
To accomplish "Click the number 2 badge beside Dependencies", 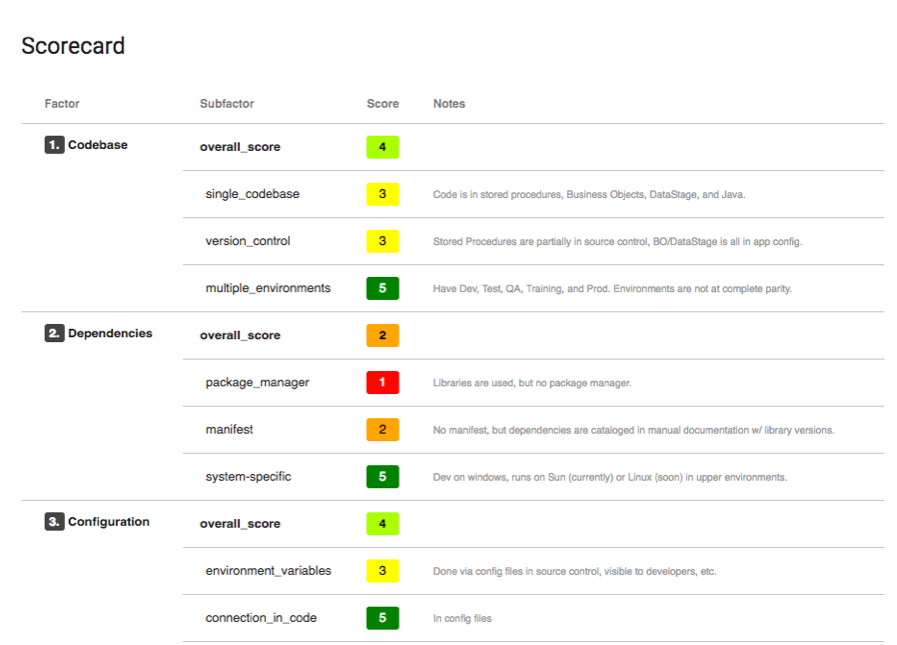I will [54, 333].
